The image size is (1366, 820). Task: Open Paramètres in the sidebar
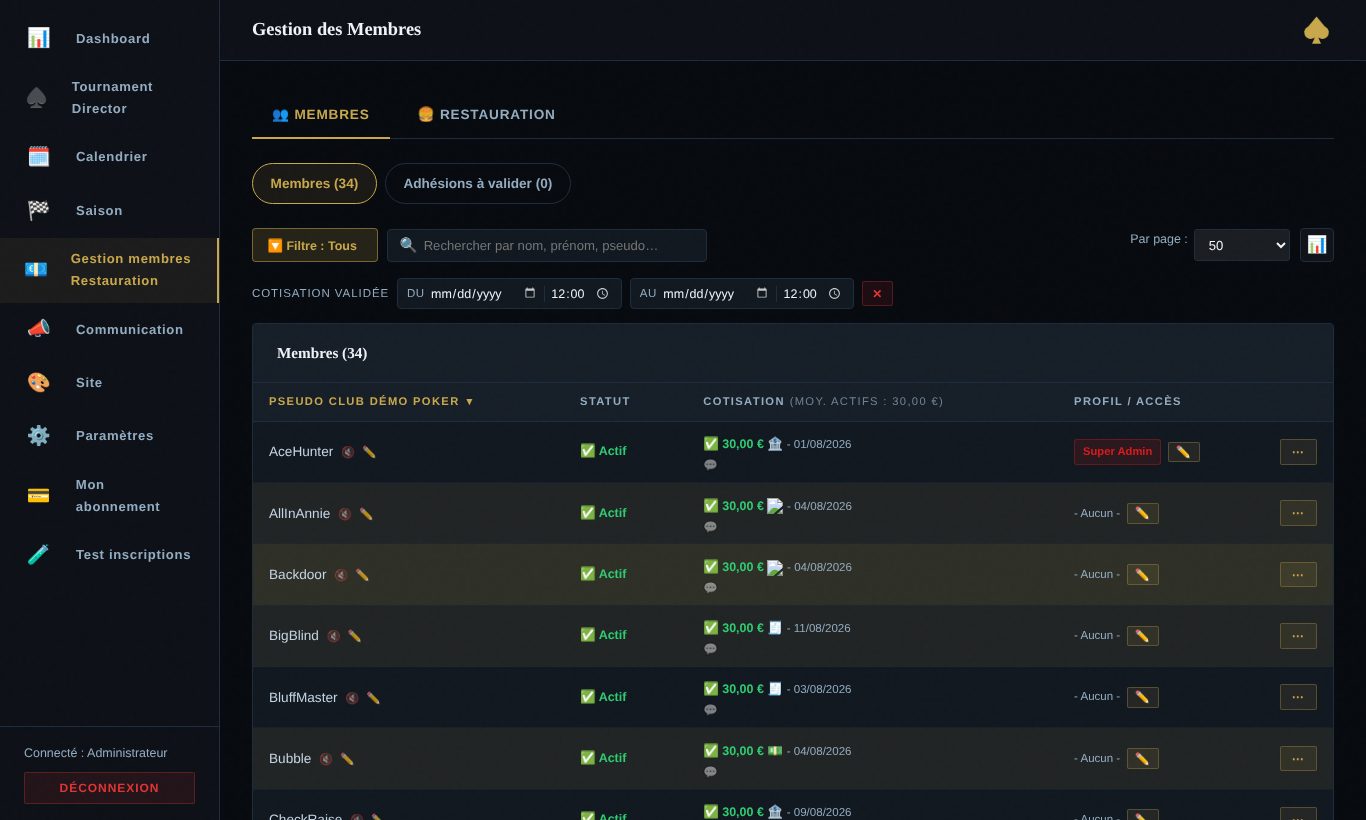110,435
